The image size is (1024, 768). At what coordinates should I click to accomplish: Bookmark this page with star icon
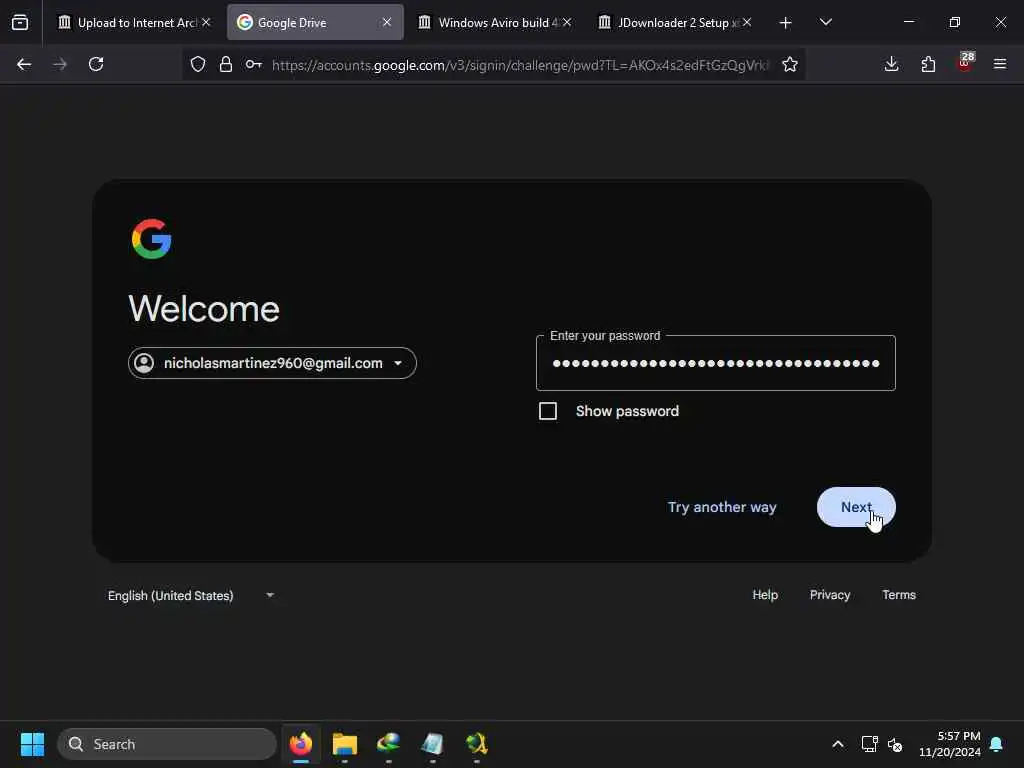click(x=790, y=64)
